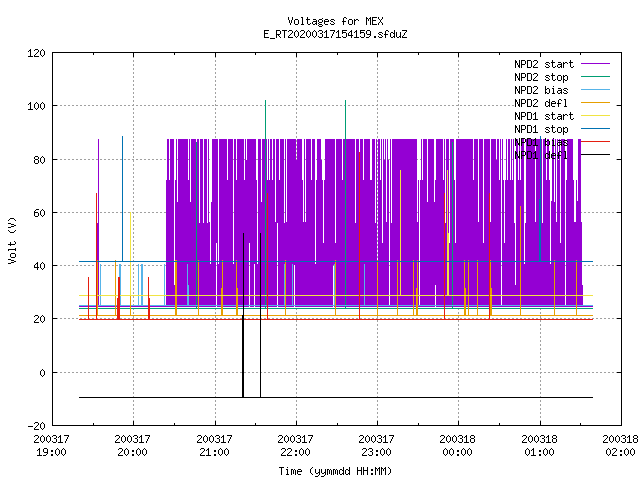Viewport: 640px width, 480px height.
Task: Click the light blue NPD2 bias legend line
Action: (595, 89)
